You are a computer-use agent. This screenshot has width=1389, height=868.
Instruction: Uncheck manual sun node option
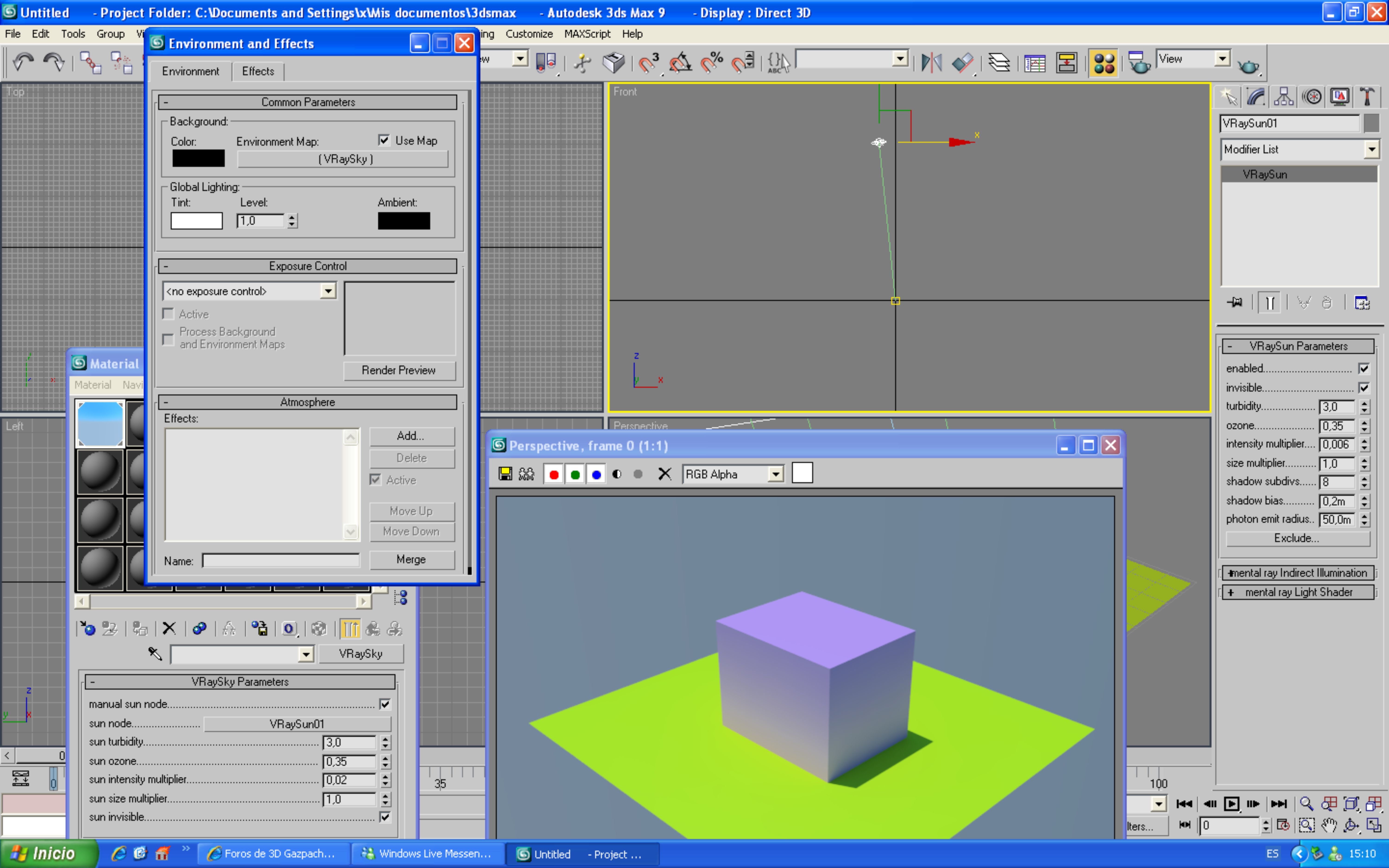click(x=385, y=704)
